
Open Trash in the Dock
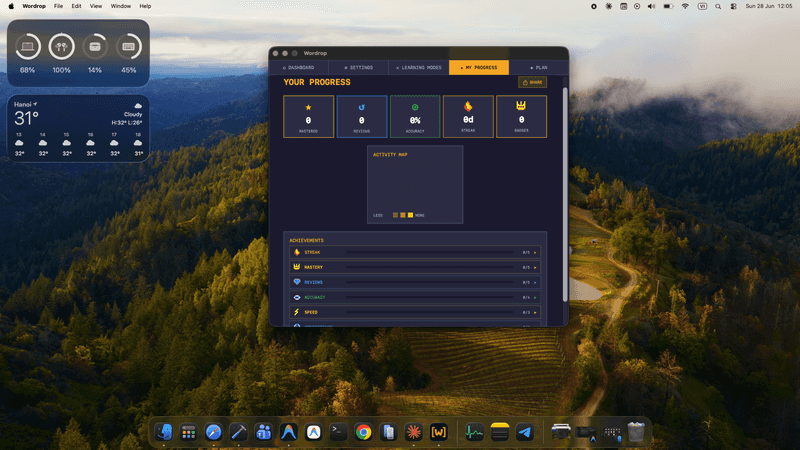point(636,432)
